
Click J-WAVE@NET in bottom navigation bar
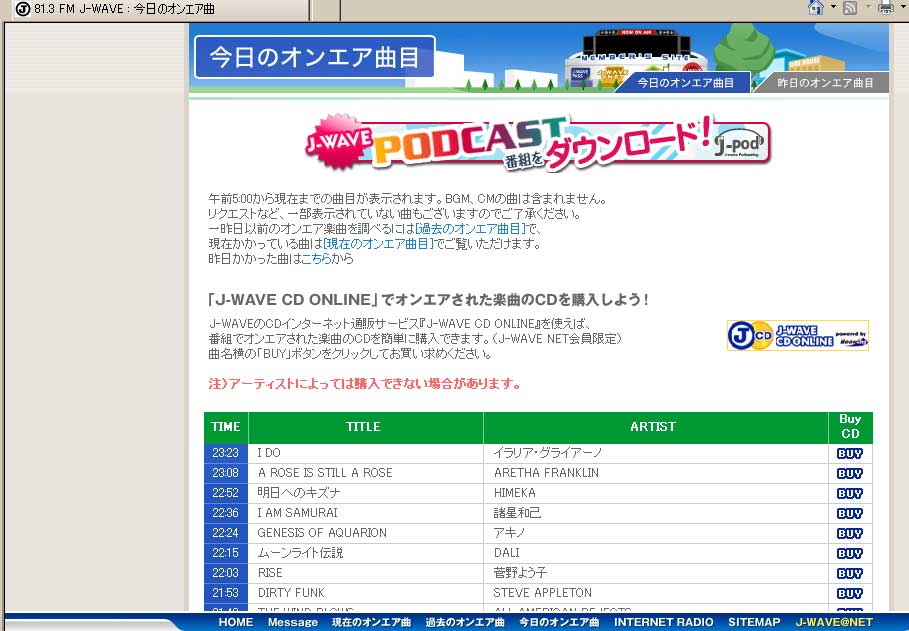(x=834, y=622)
